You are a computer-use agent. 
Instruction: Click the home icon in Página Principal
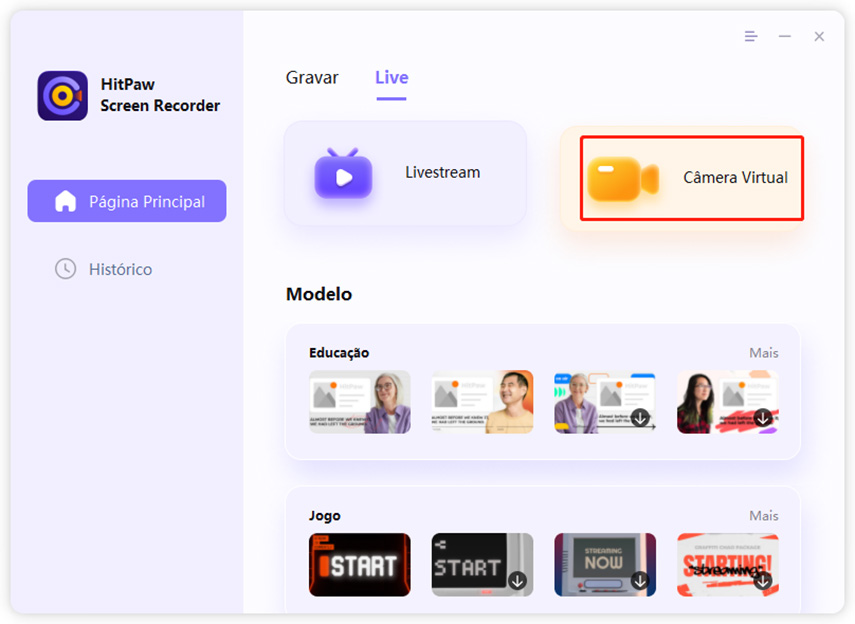66,201
